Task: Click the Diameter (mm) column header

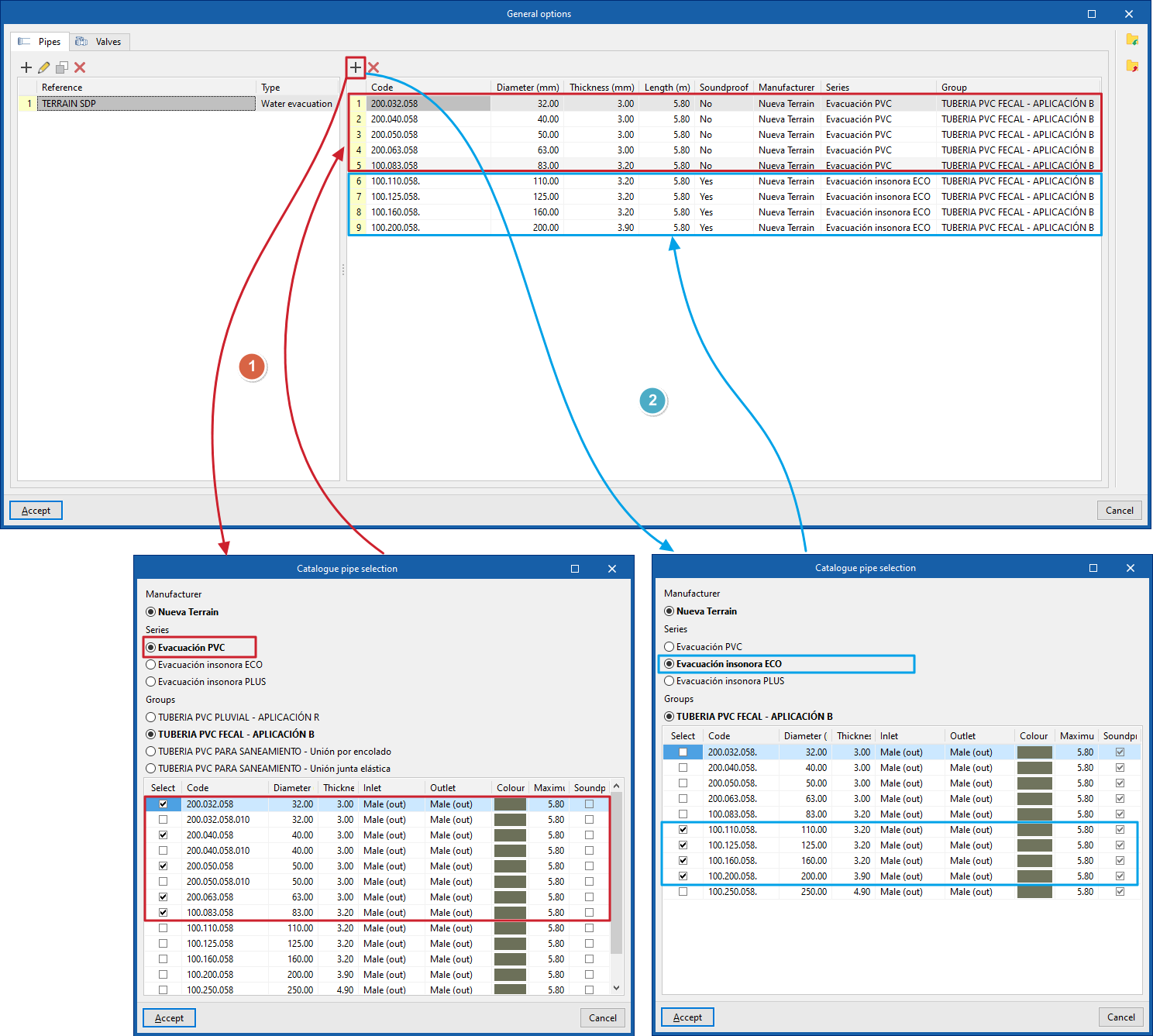Action: click(x=527, y=88)
